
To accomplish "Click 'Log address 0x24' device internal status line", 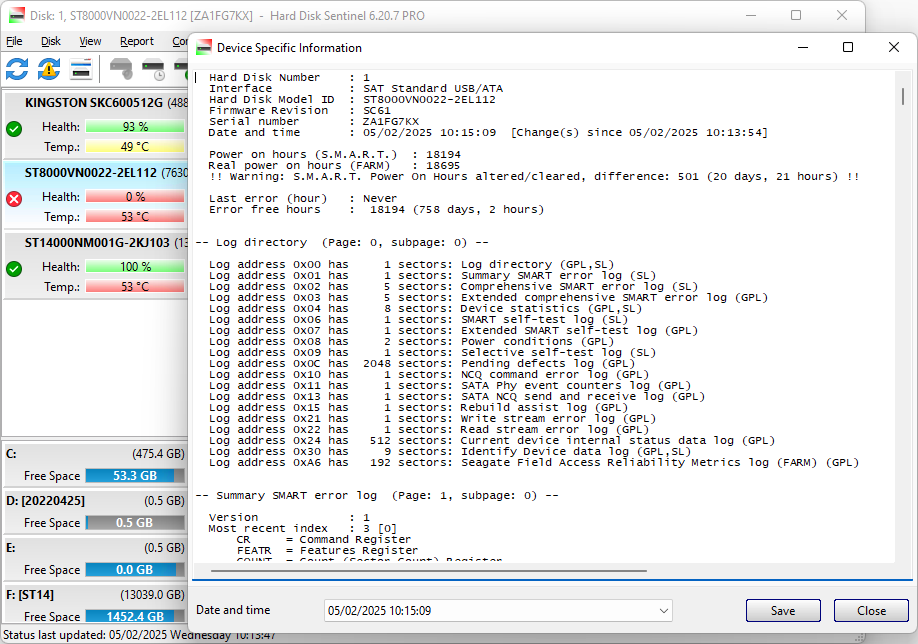I will [492, 440].
